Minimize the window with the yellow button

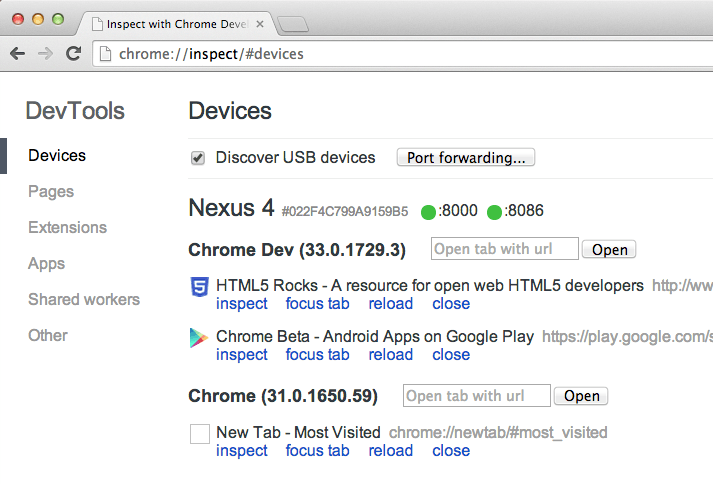38,19
